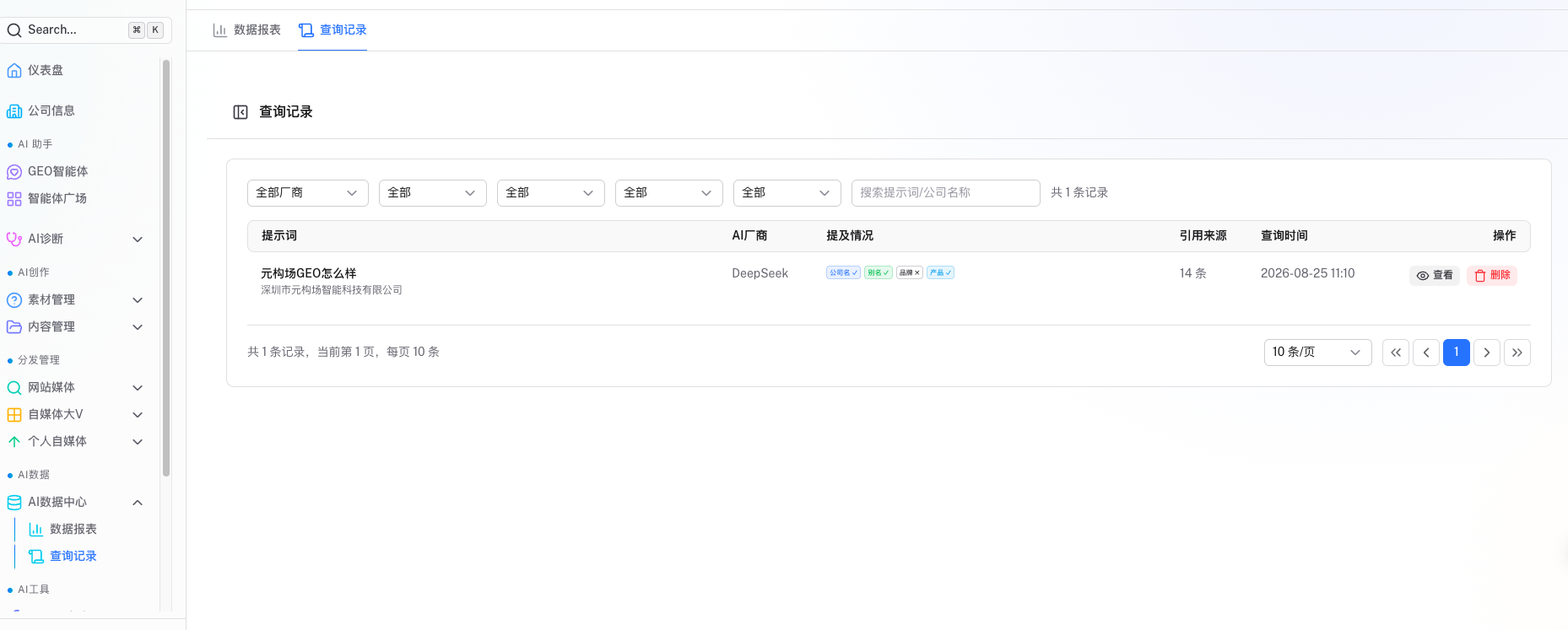The width and height of the screenshot is (1568, 630).
Task: Select the 查询记录 submenu item label
Action: (x=73, y=557)
